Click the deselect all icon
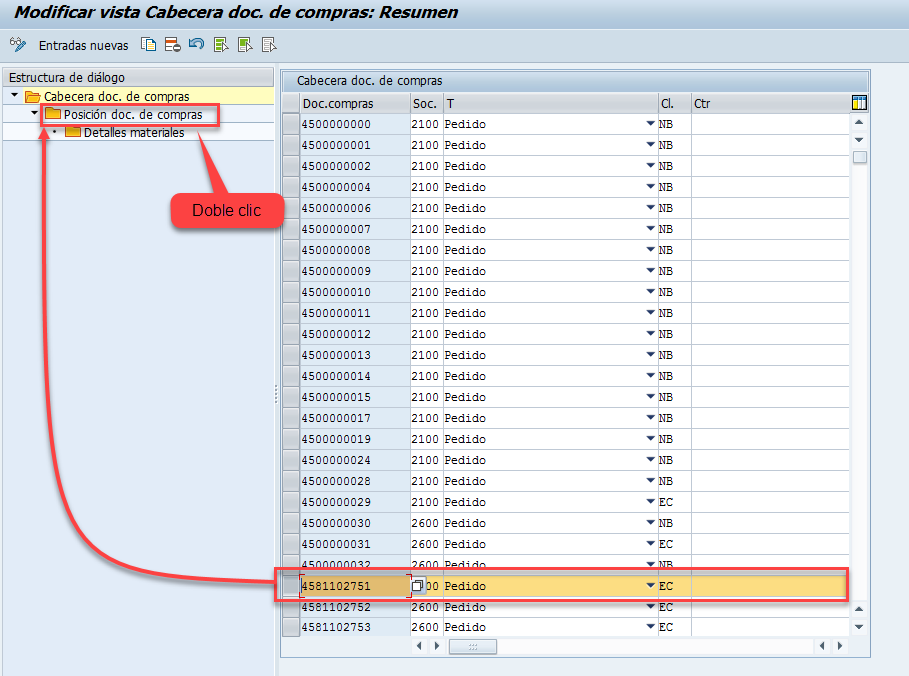 pos(269,45)
